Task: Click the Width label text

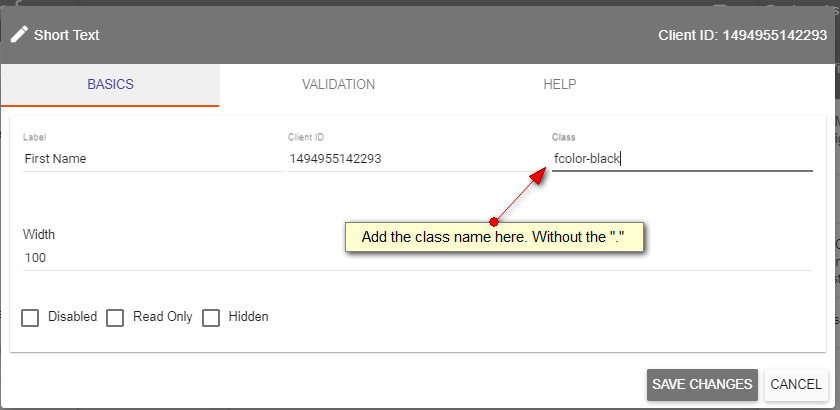Action: coord(39,234)
